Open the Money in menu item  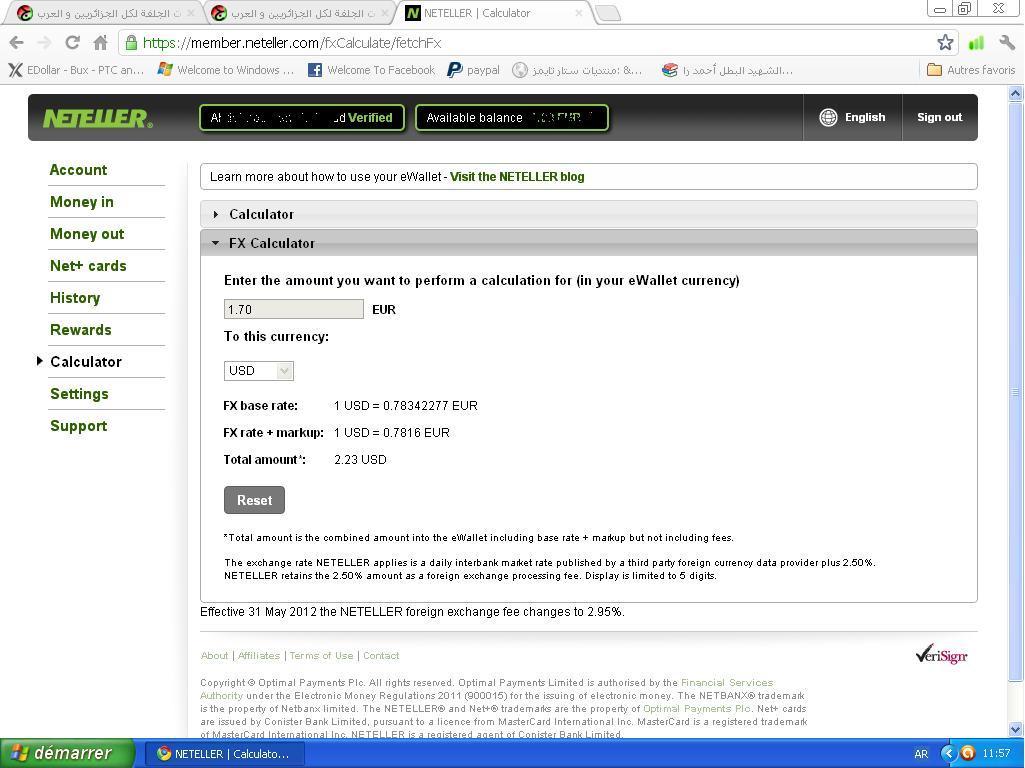[82, 202]
